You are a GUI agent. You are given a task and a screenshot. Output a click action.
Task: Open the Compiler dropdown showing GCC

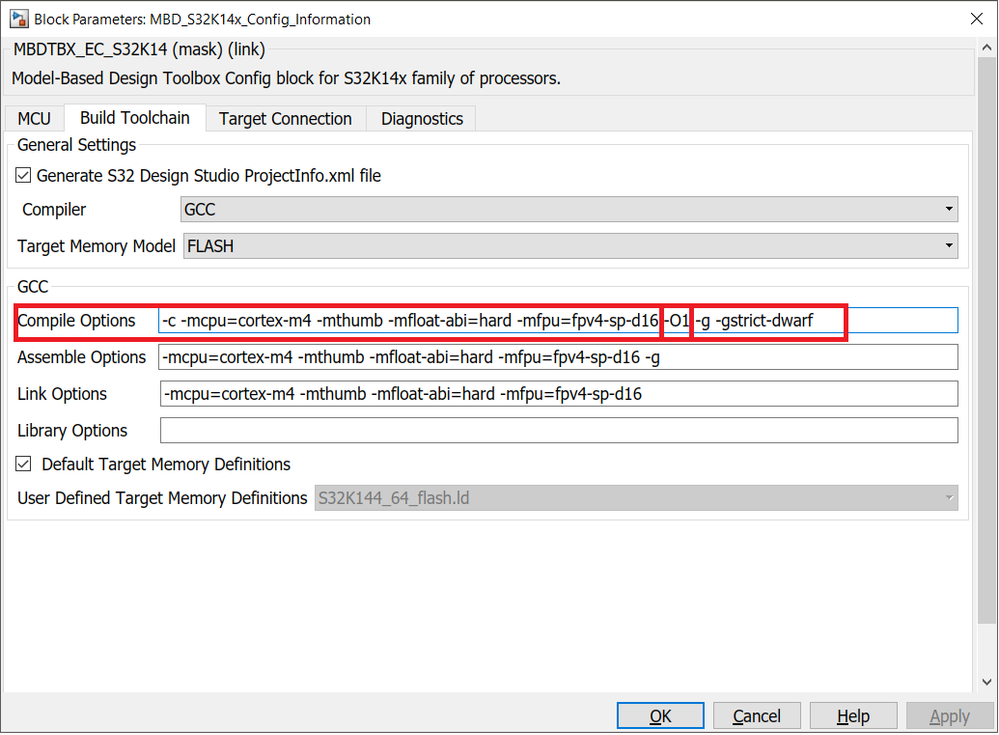point(569,209)
